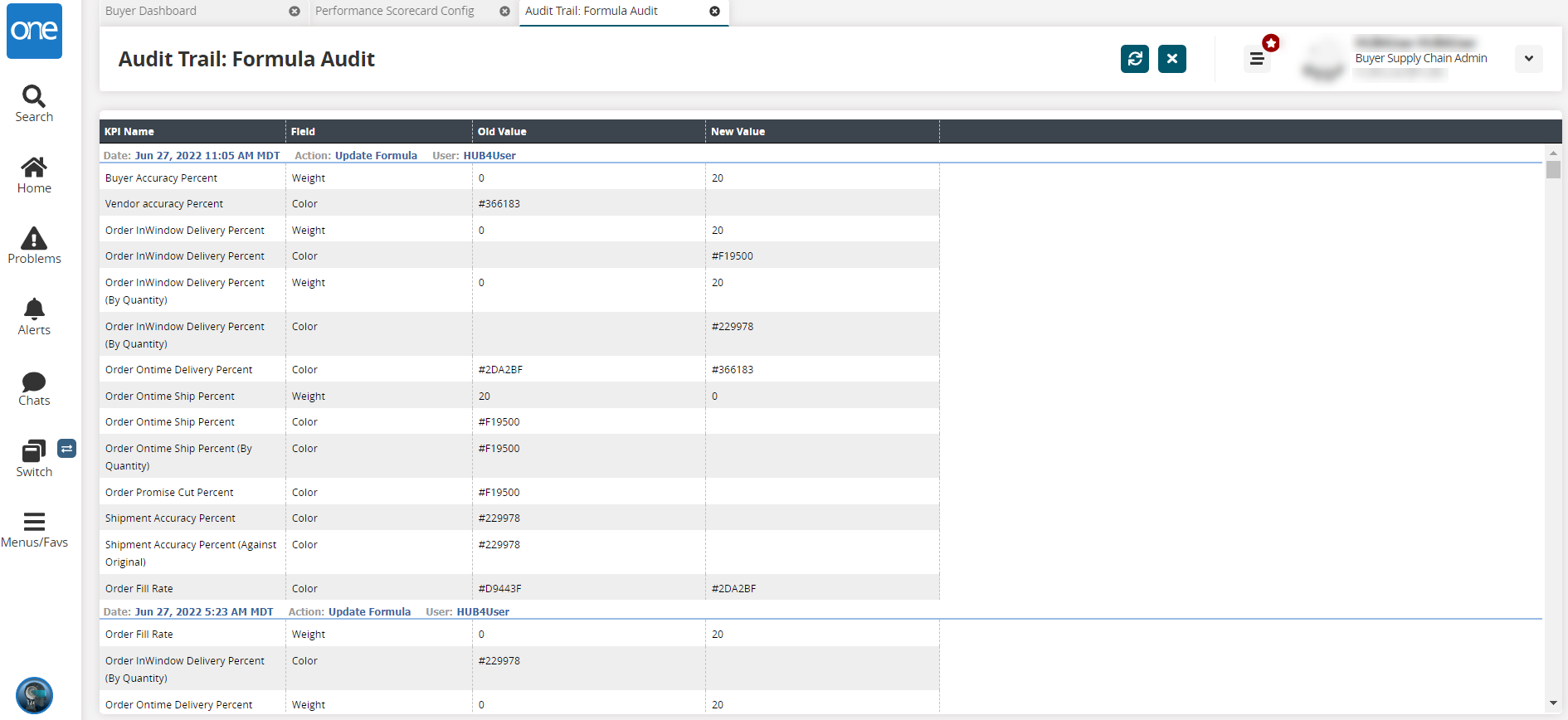Click the blue swap arrows badge
The image size is (1568, 720).
67,449
